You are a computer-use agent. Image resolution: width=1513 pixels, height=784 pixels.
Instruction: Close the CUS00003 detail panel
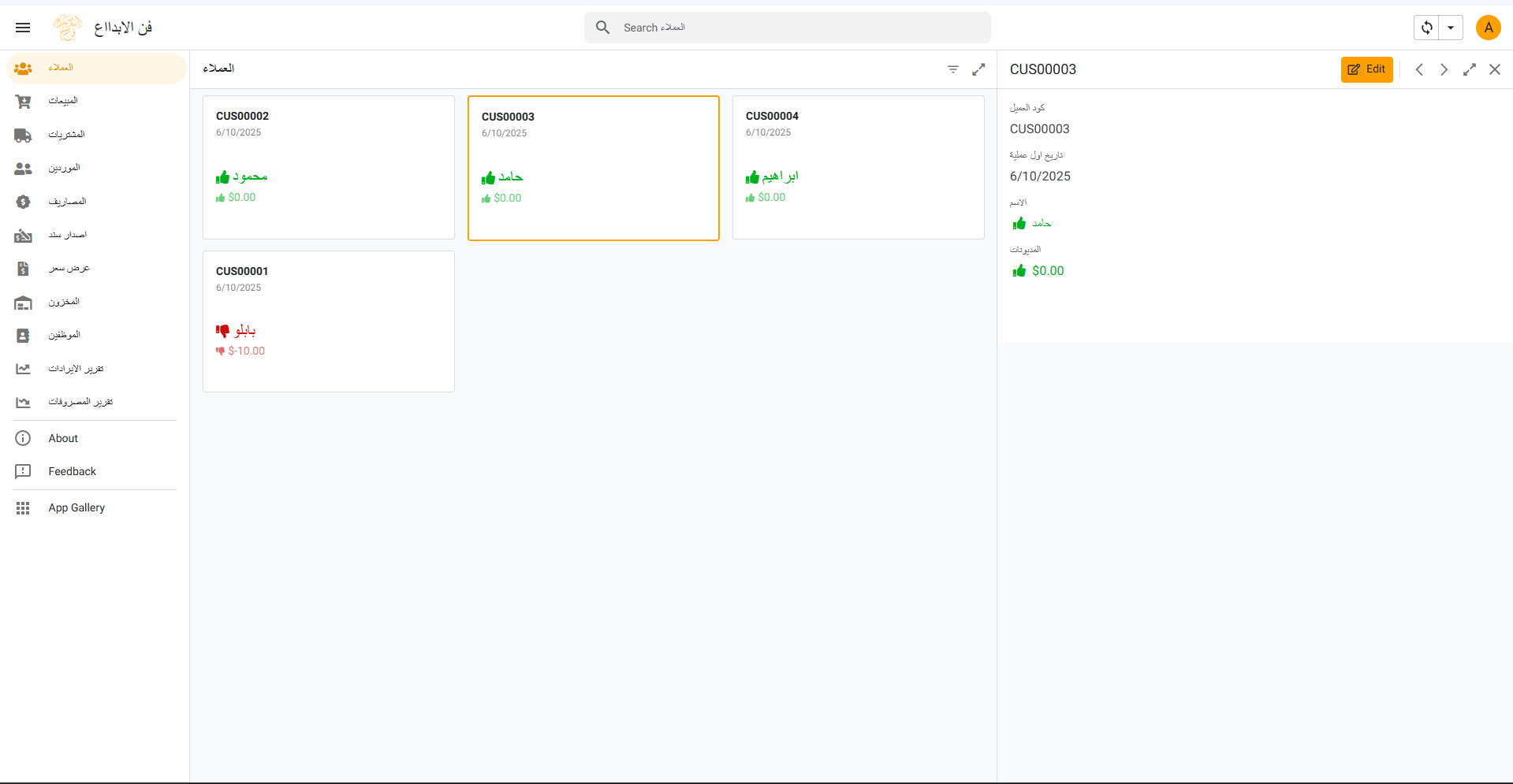click(x=1494, y=69)
